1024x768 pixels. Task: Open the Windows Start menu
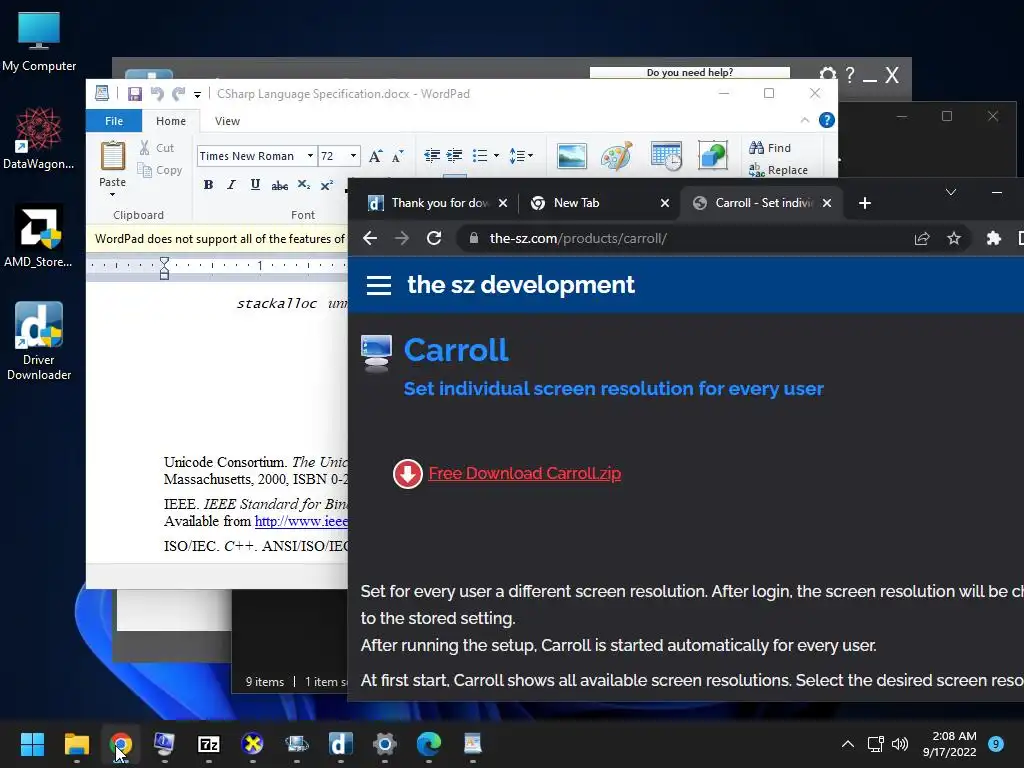click(x=32, y=744)
